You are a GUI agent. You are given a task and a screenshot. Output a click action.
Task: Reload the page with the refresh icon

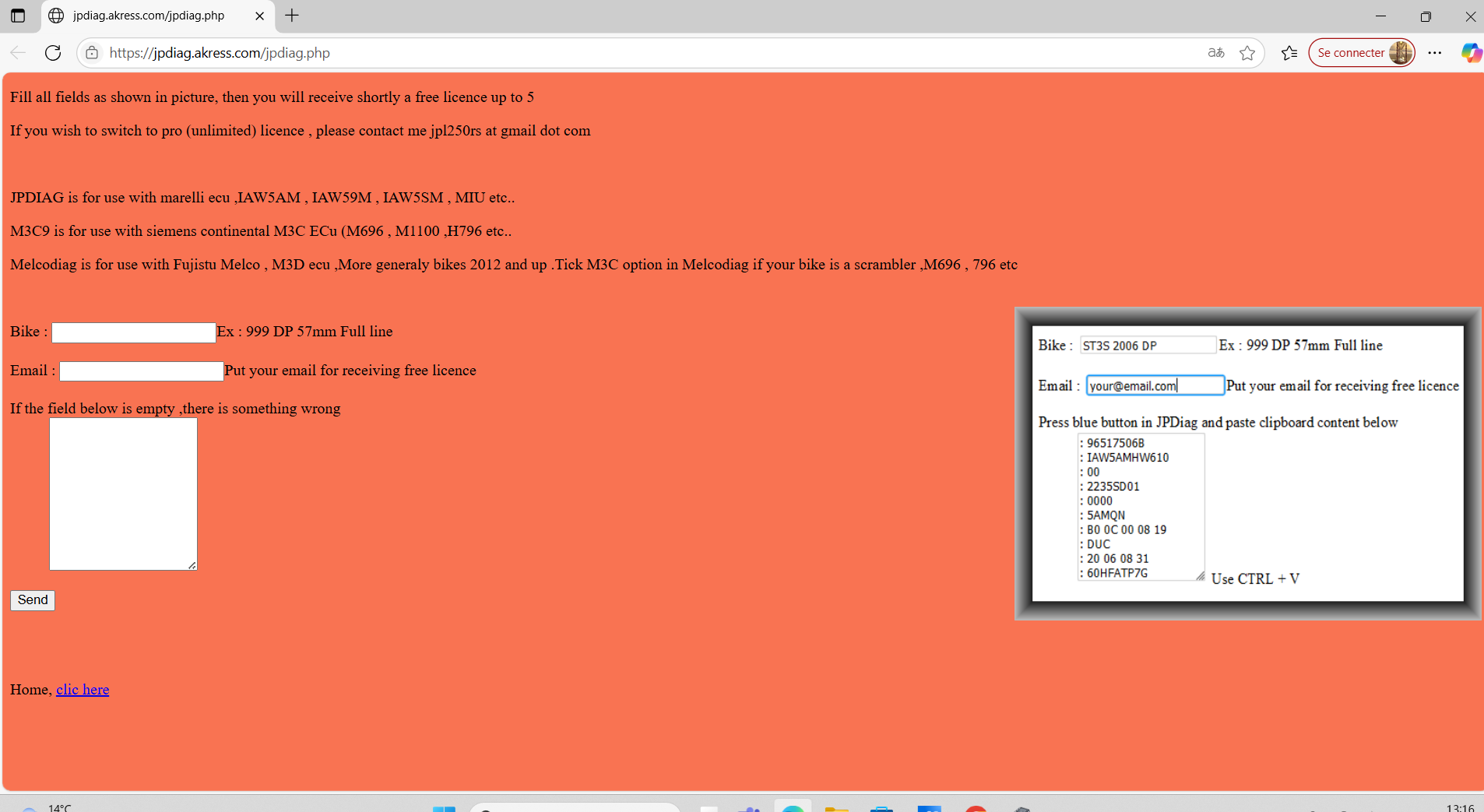coord(53,53)
